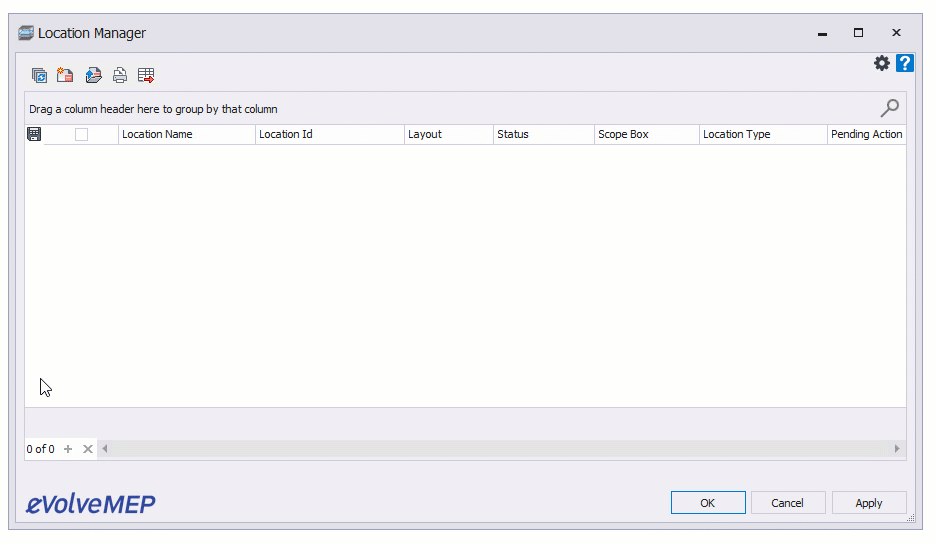Click the horizontal scrollbar left arrow

click(105, 449)
